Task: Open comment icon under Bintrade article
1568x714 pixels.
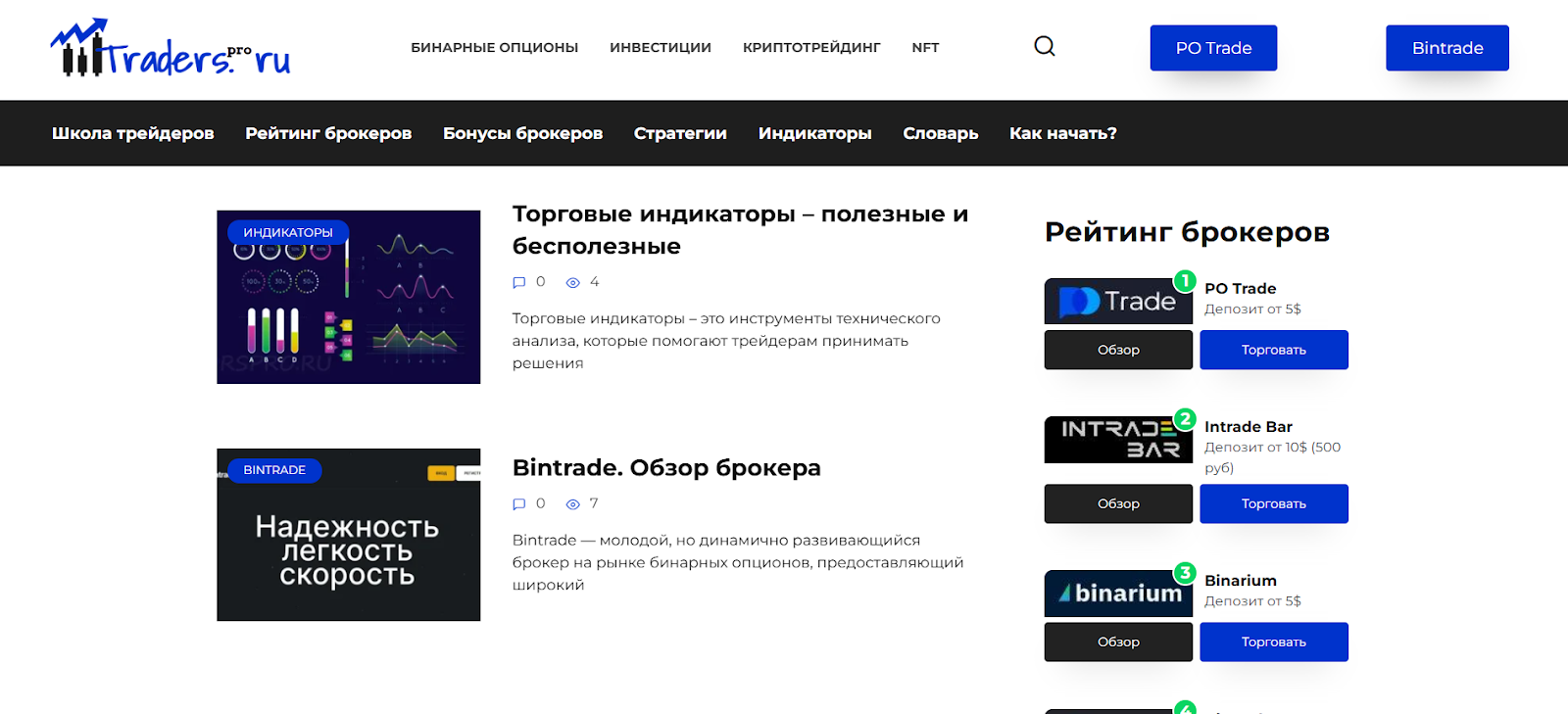Action: click(519, 503)
